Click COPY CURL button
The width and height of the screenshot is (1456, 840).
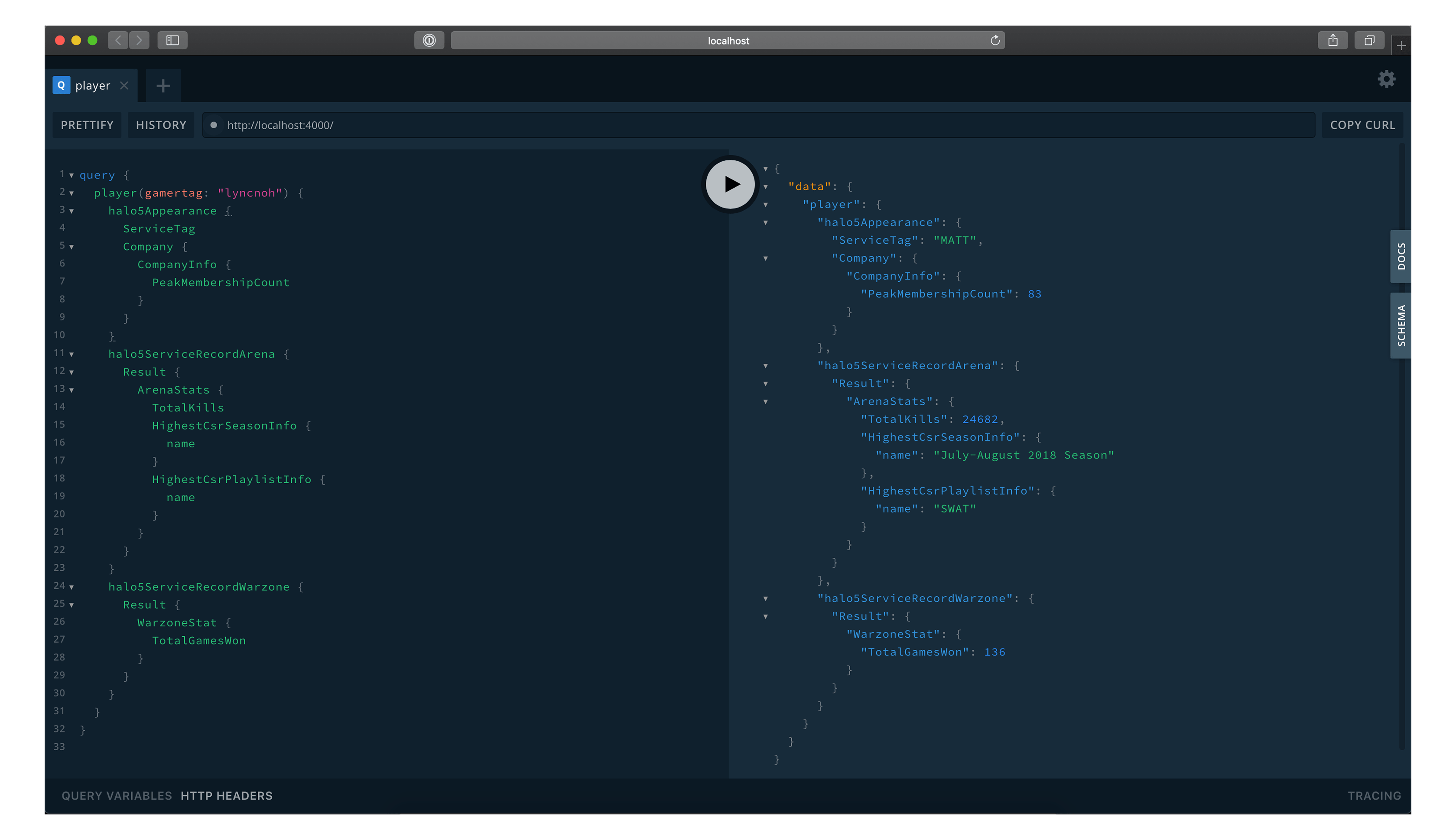1362,125
